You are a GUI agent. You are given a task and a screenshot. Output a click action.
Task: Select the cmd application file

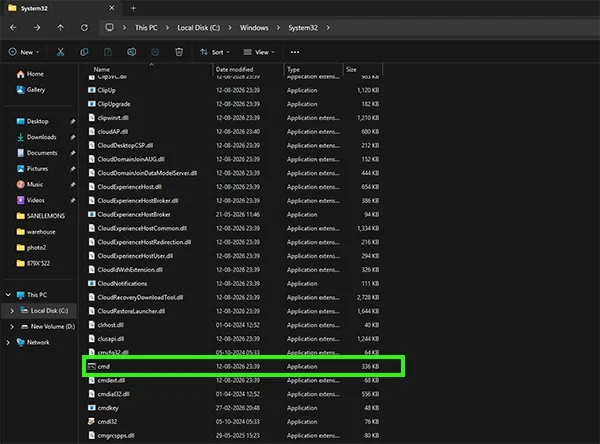(233, 366)
